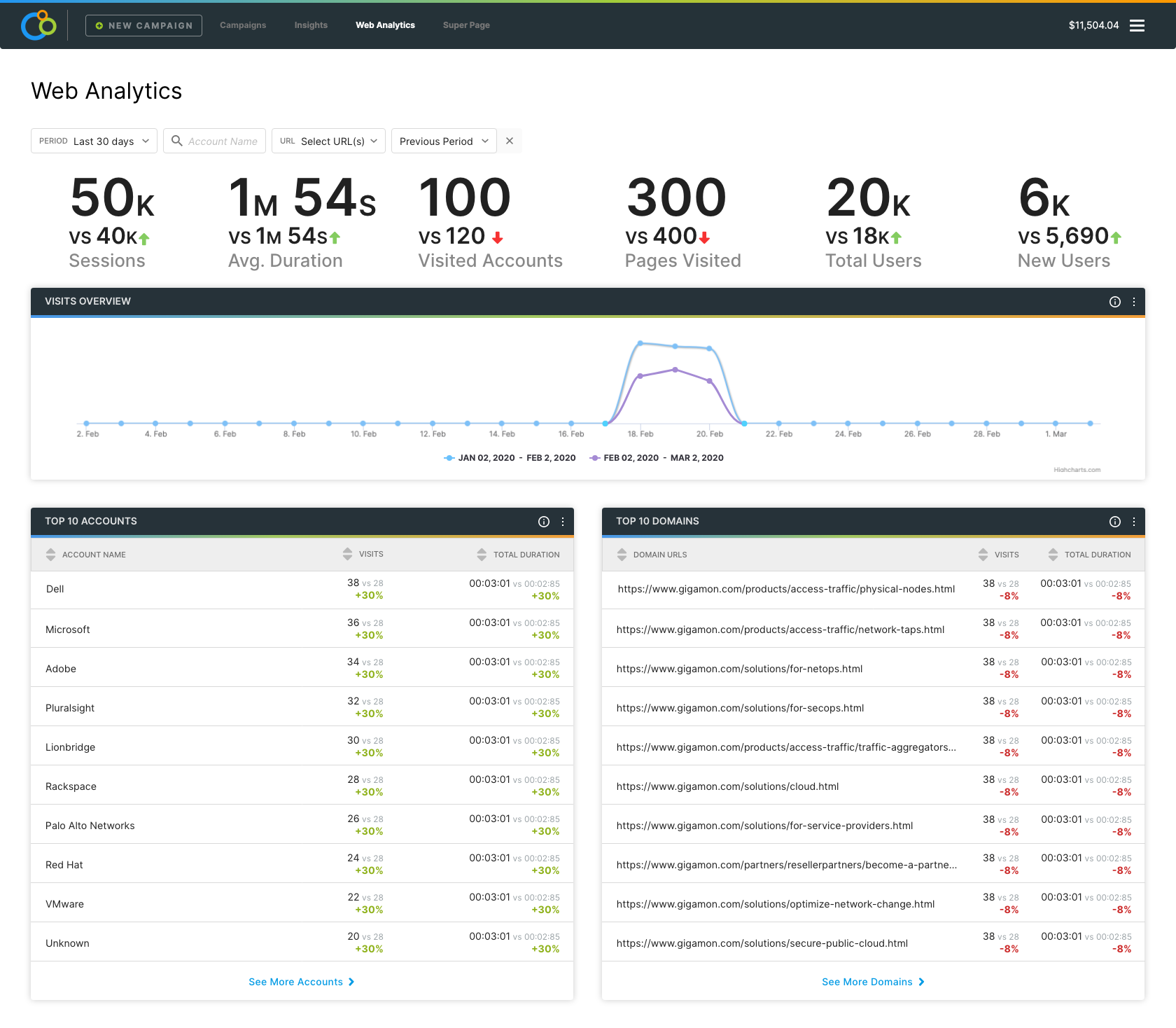Sort domains table by Visits

coord(983,555)
